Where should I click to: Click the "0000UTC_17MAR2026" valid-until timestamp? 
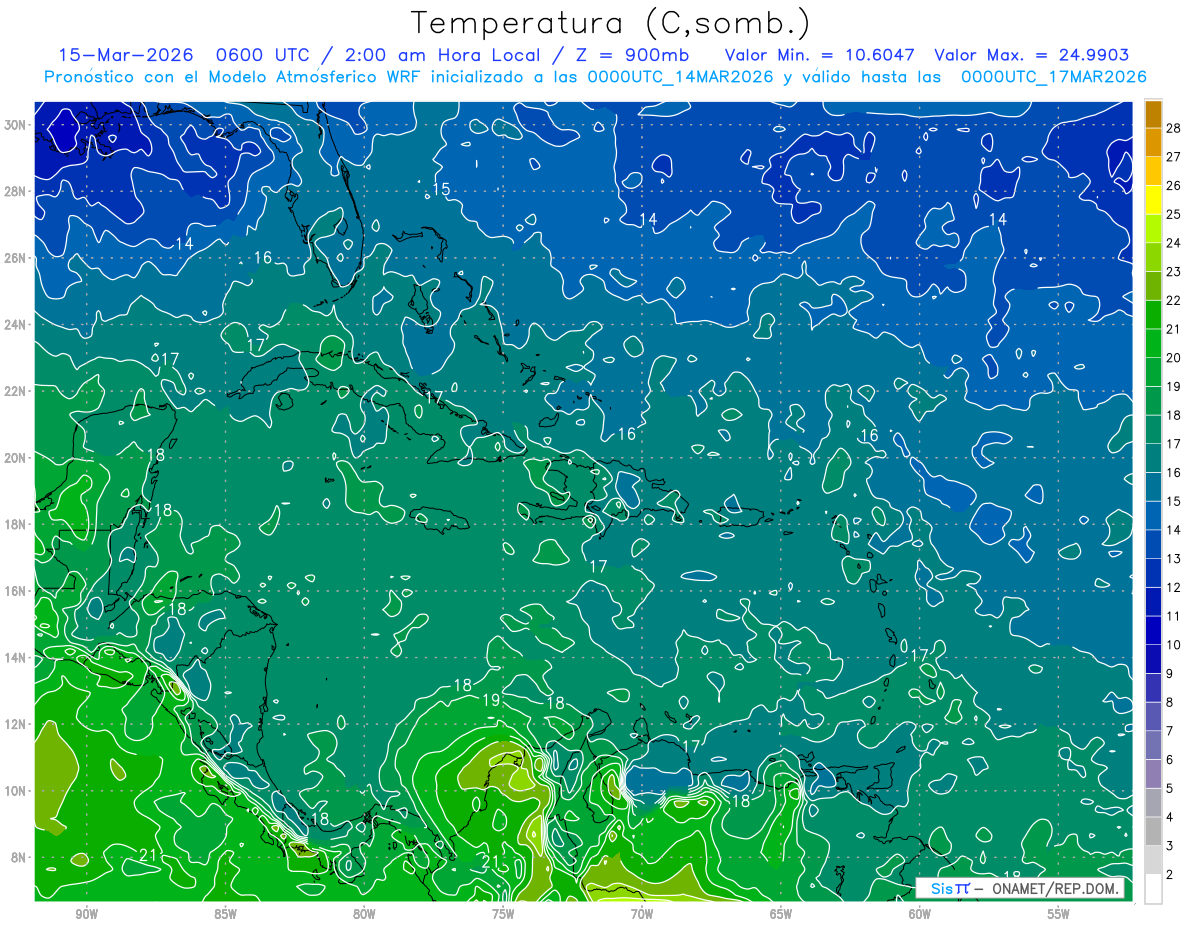[x=1053, y=76]
